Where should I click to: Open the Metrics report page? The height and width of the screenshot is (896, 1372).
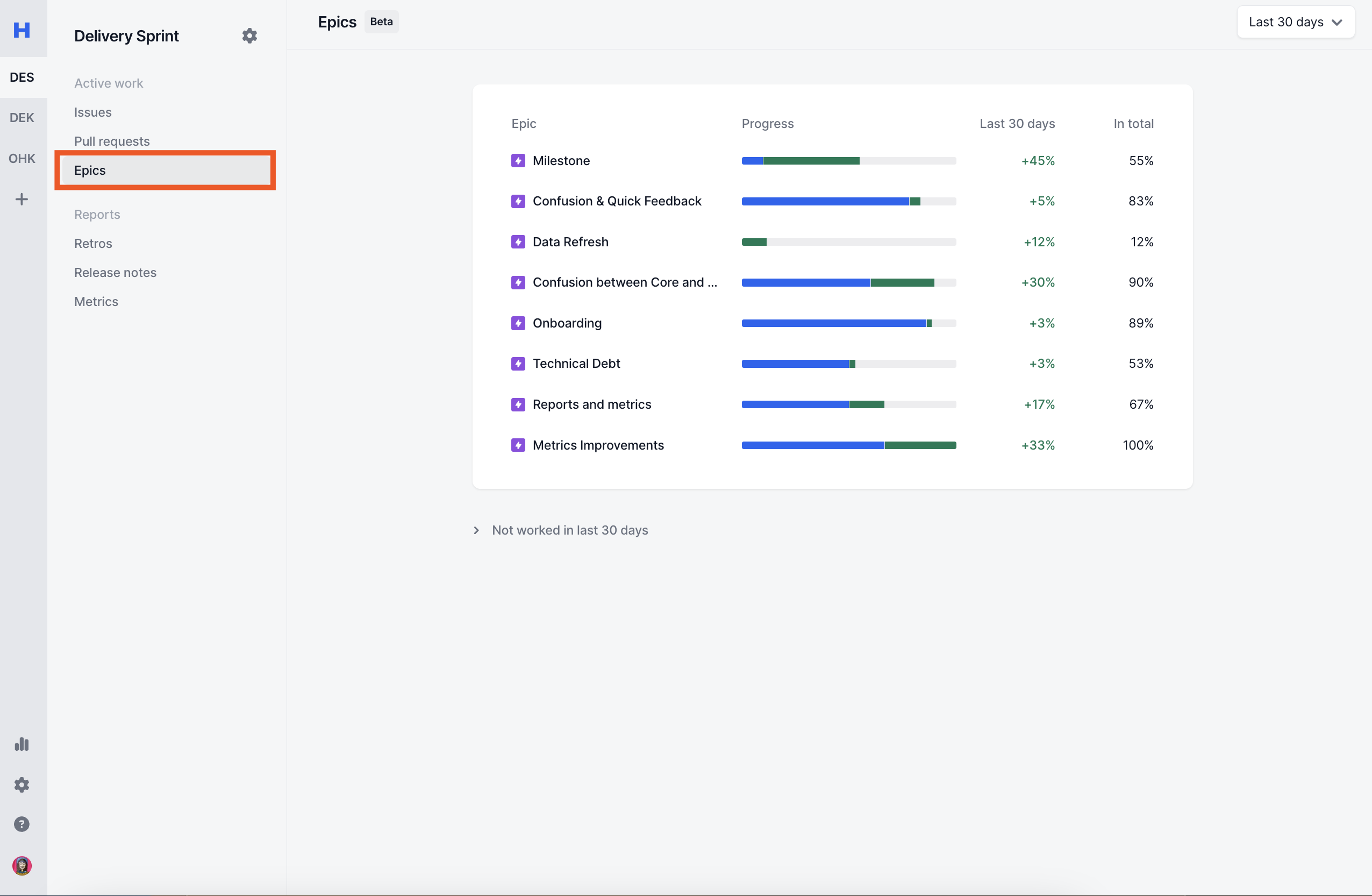96,302
